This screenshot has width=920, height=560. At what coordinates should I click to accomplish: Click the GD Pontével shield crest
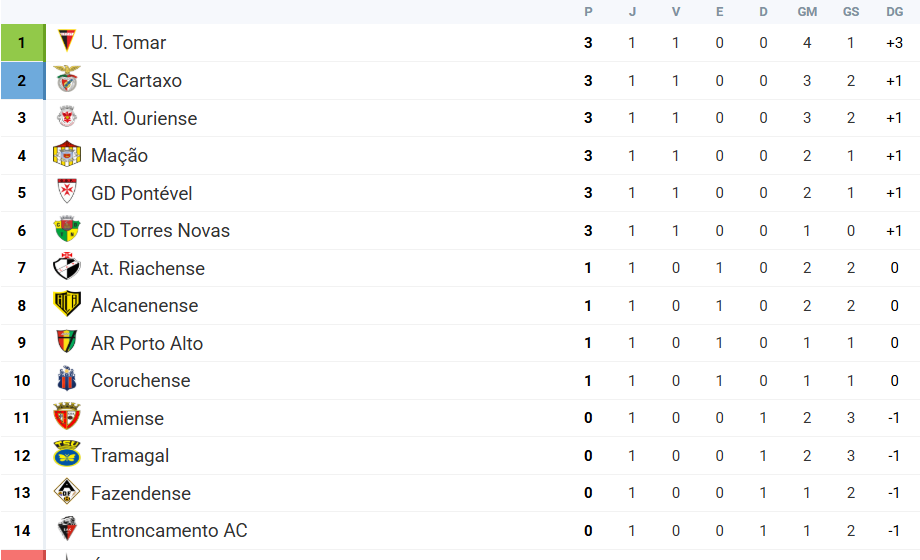[67, 193]
